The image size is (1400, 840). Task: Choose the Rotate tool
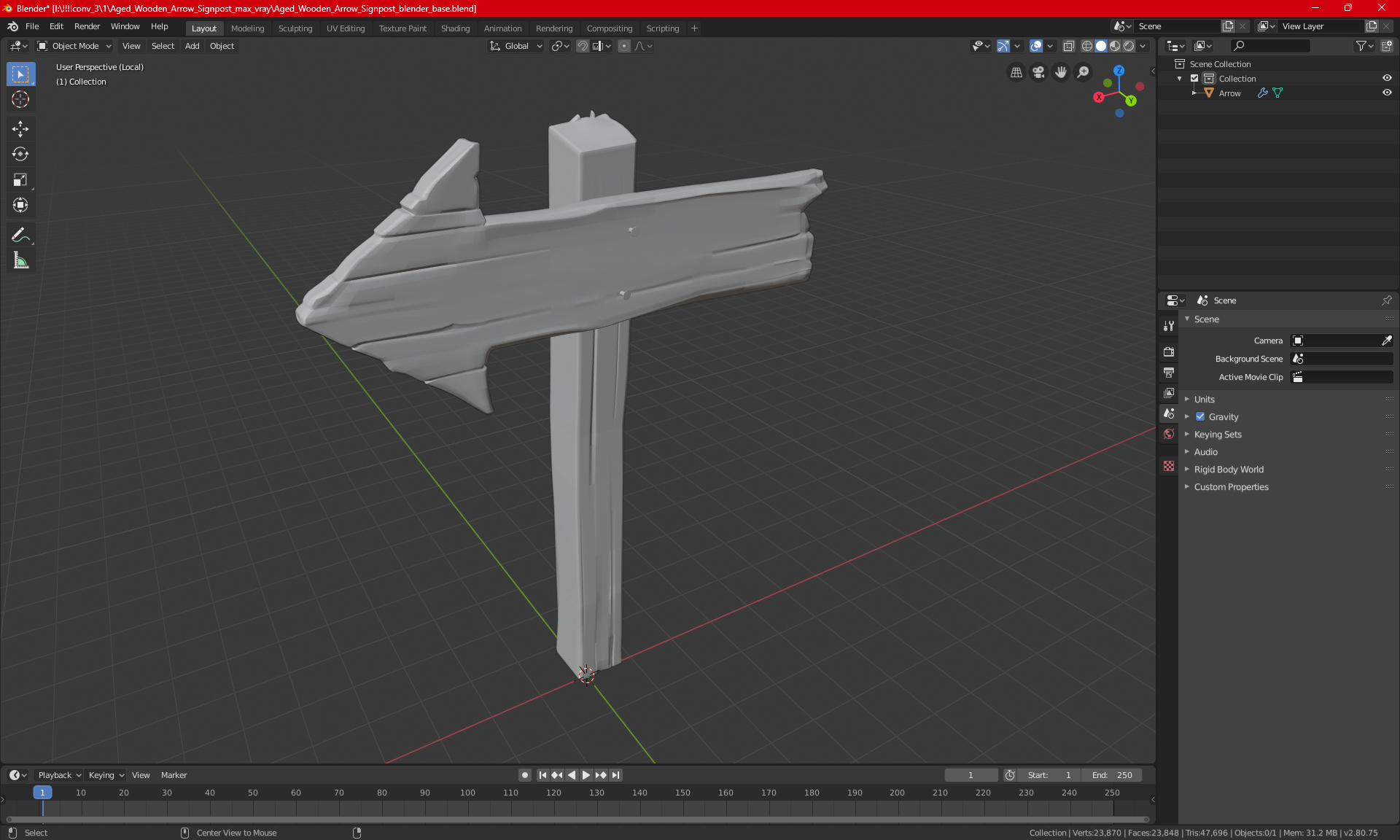click(20, 154)
